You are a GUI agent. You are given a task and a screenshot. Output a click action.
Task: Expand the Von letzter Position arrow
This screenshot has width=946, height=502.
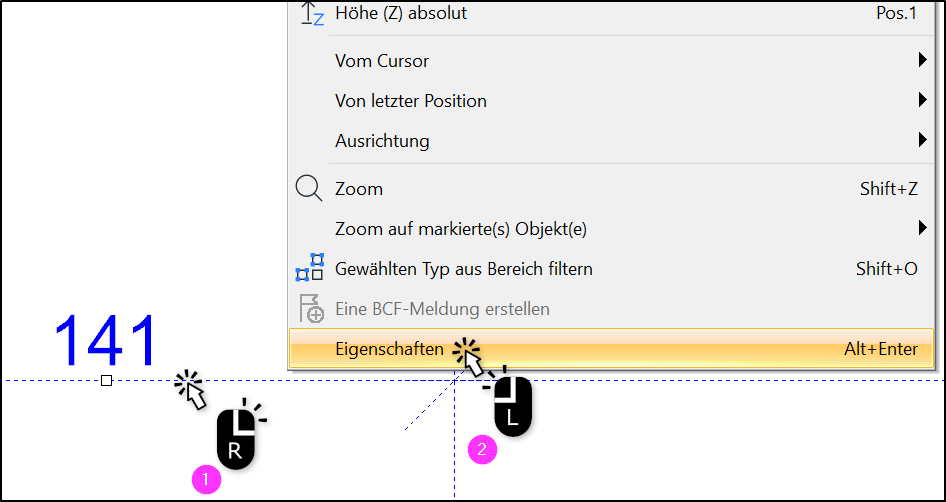point(922,100)
